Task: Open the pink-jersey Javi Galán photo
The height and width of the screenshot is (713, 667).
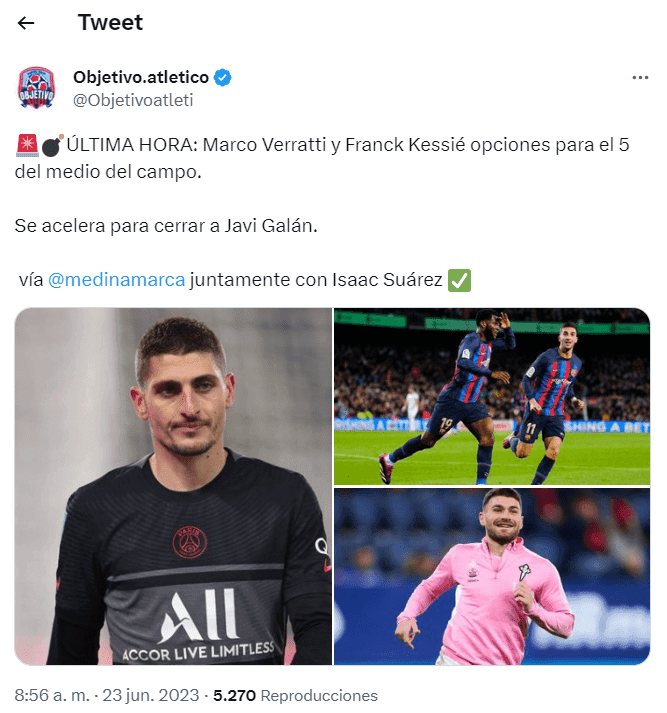Action: point(492,577)
